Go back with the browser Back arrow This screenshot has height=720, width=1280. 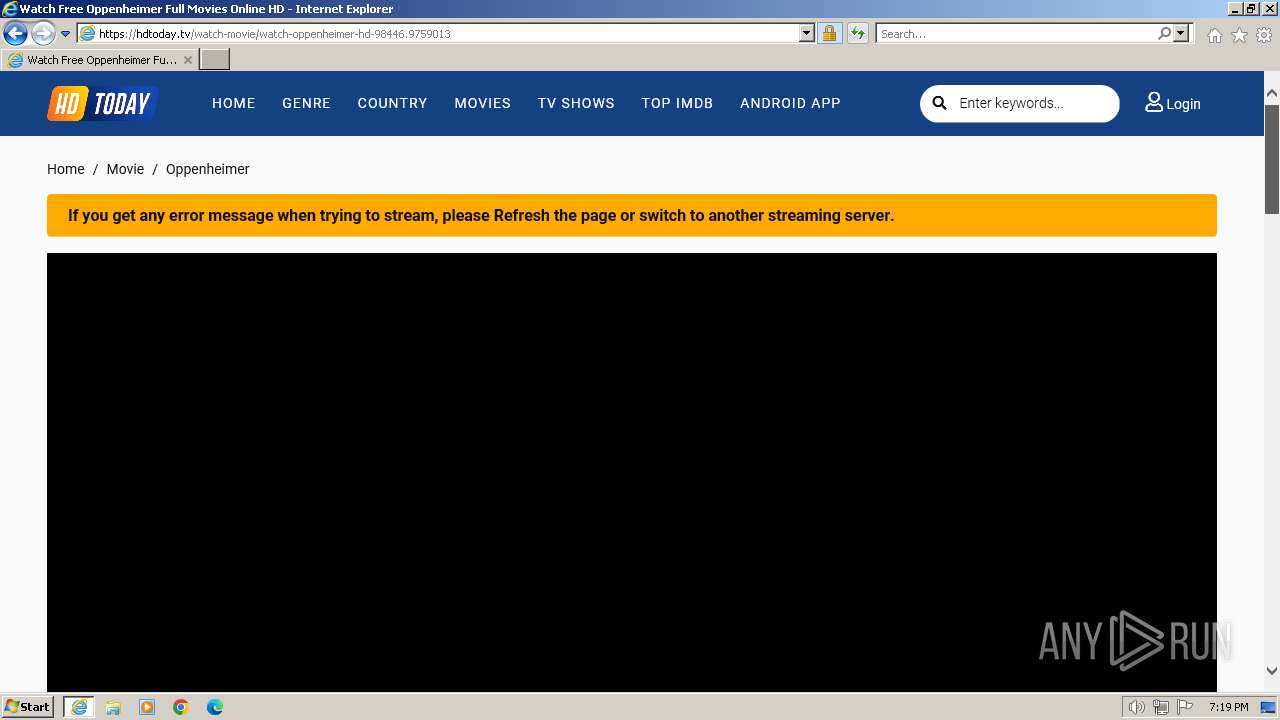pos(15,34)
